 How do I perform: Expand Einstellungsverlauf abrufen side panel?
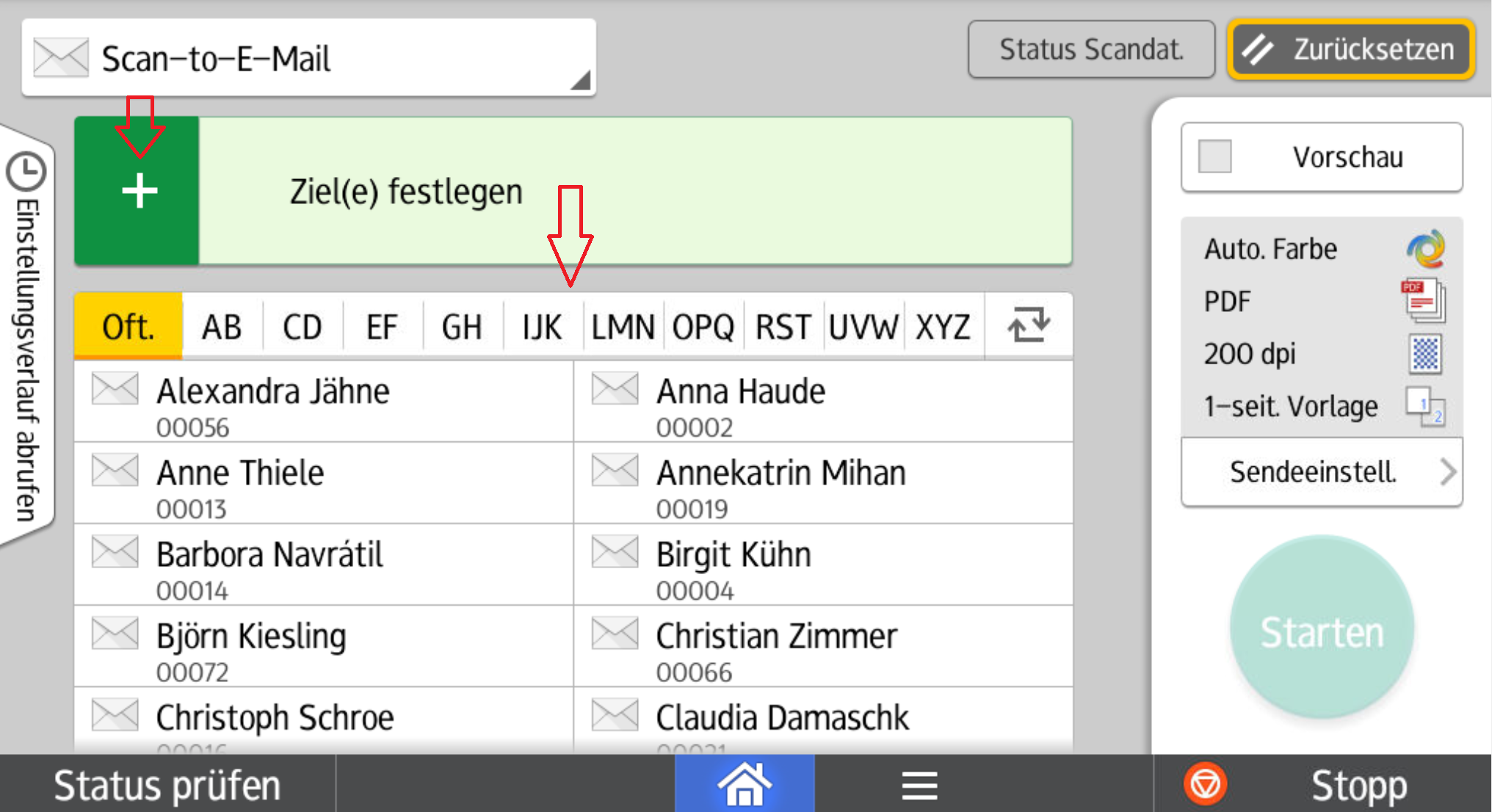(27, 336)
